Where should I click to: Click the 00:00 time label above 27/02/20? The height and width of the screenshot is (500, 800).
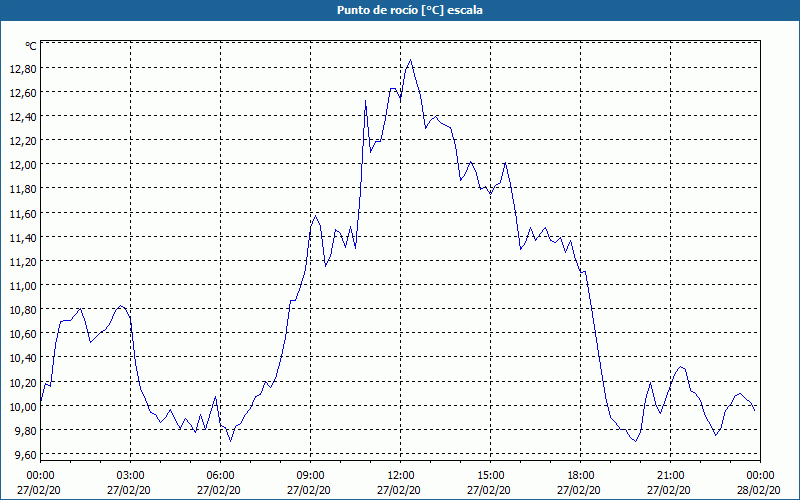tap(40, 476)
